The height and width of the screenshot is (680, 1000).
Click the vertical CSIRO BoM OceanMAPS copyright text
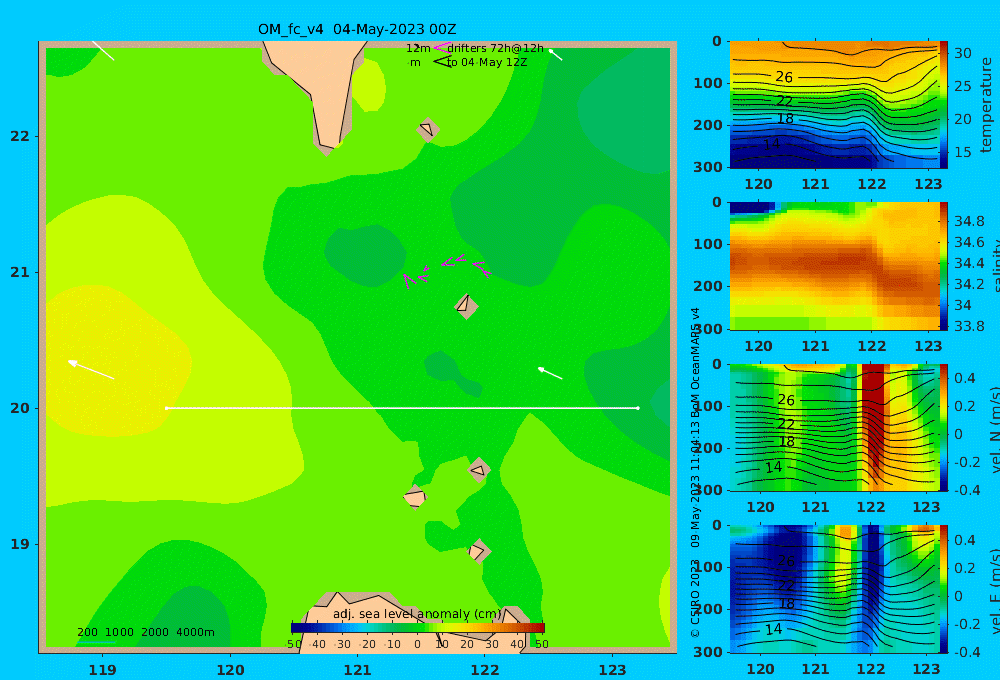click(695, 472)
